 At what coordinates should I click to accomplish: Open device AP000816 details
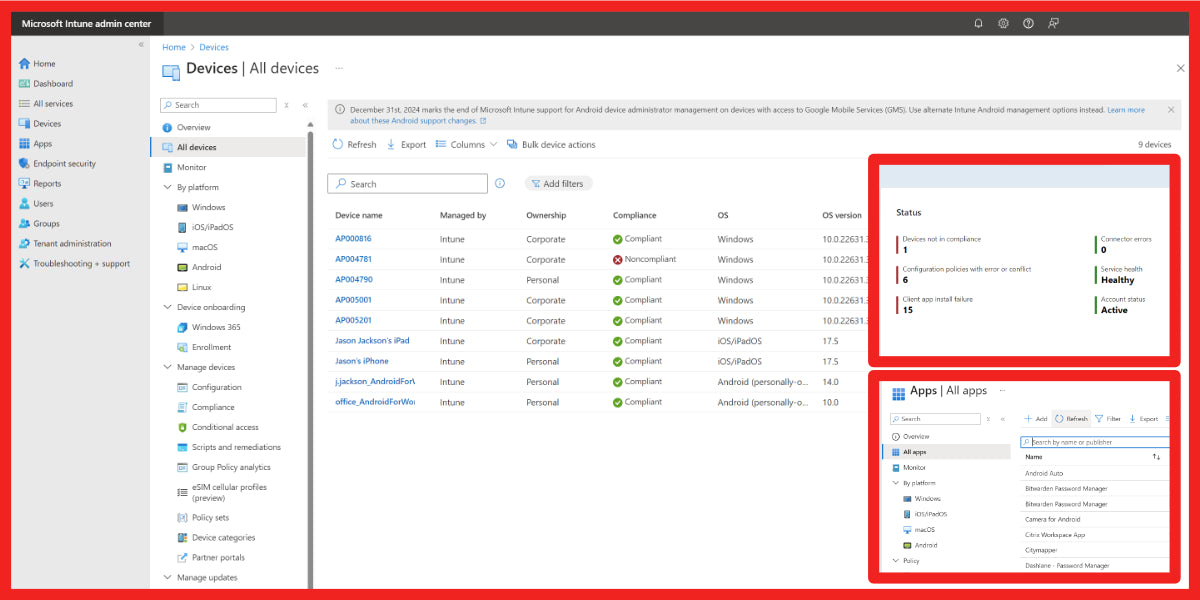point(353,239)
